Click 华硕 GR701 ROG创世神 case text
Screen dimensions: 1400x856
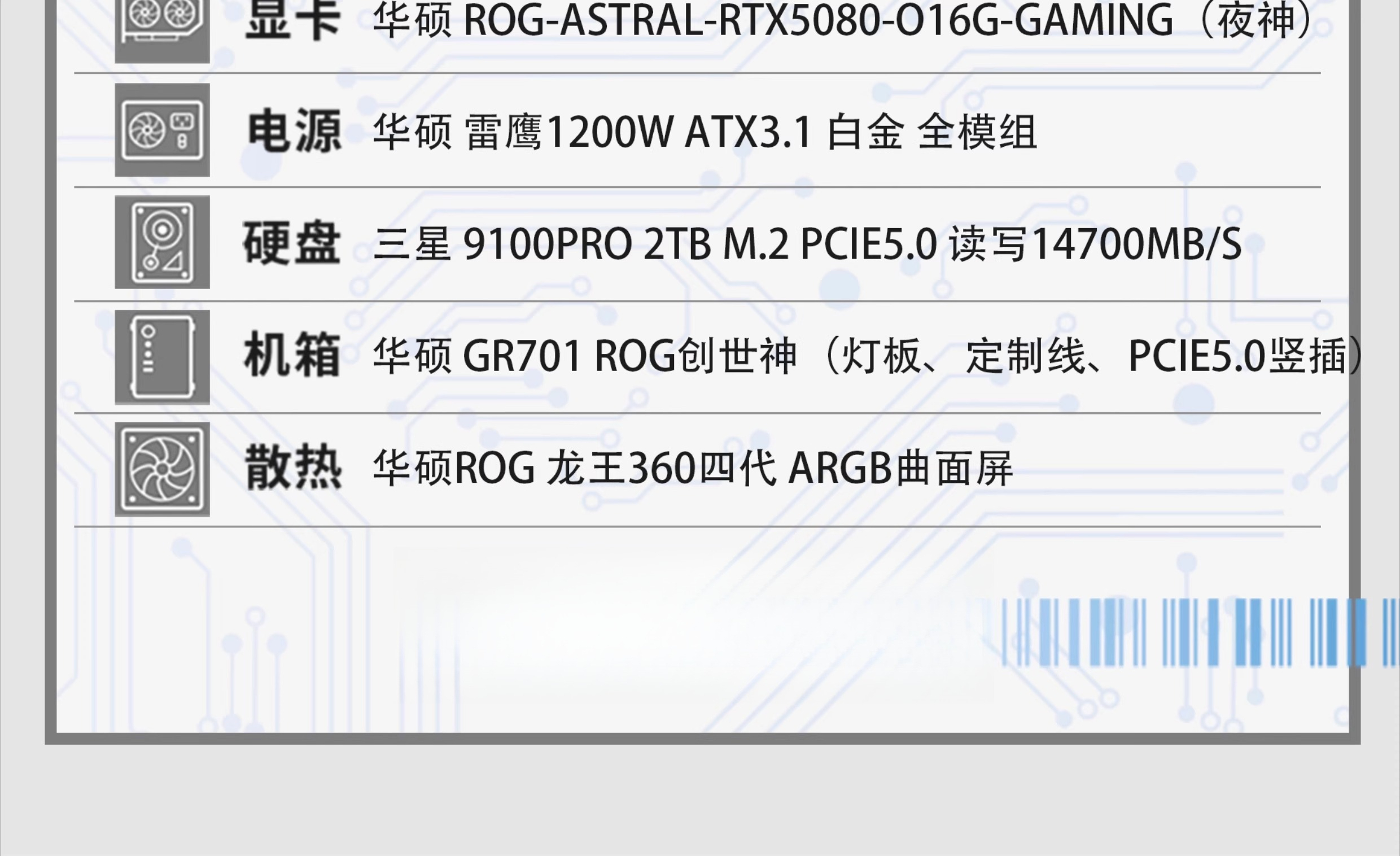585,356
